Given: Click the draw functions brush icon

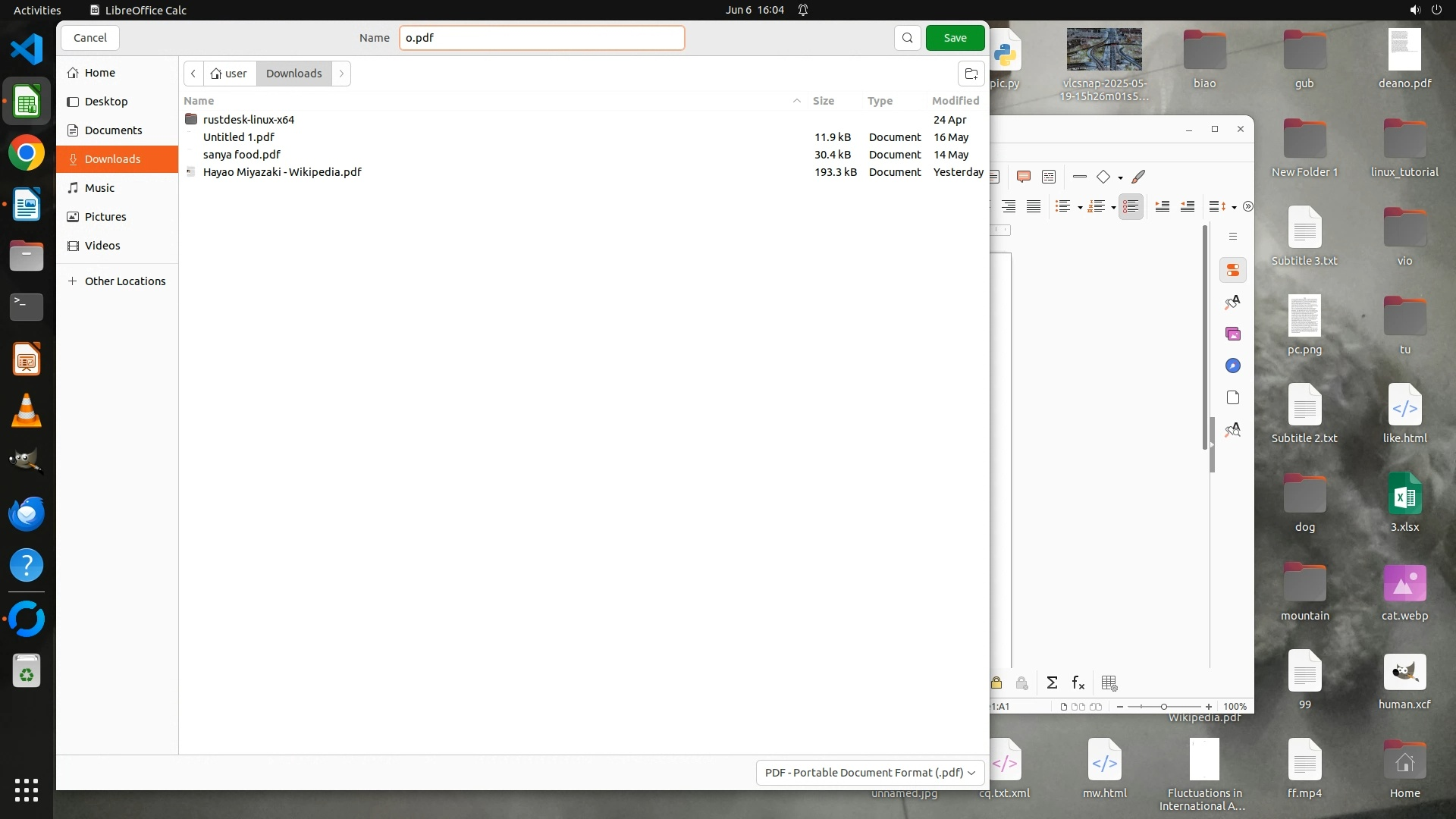Looking at the screenshot, I should tap(1138, 177).
